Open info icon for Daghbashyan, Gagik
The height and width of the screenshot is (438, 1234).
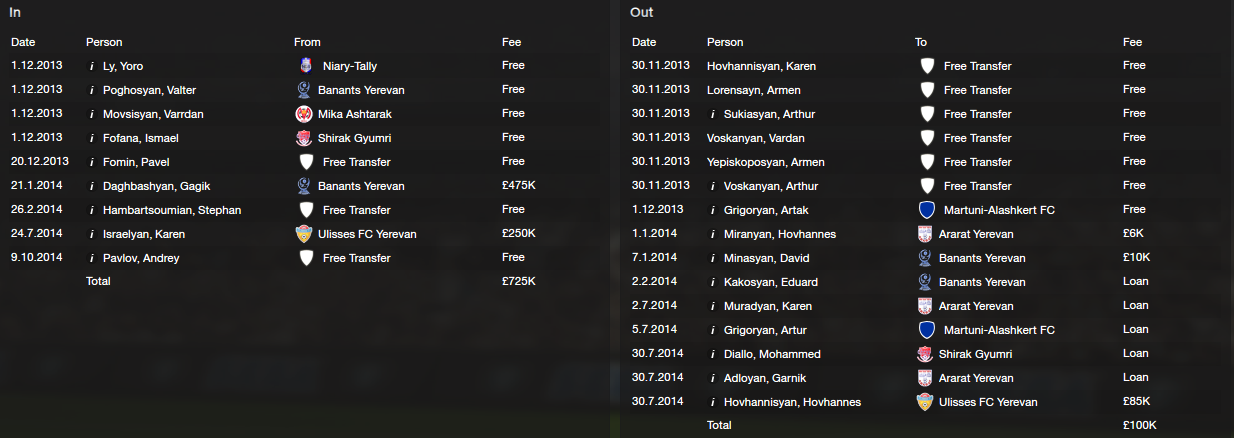(x=91, y=186)
